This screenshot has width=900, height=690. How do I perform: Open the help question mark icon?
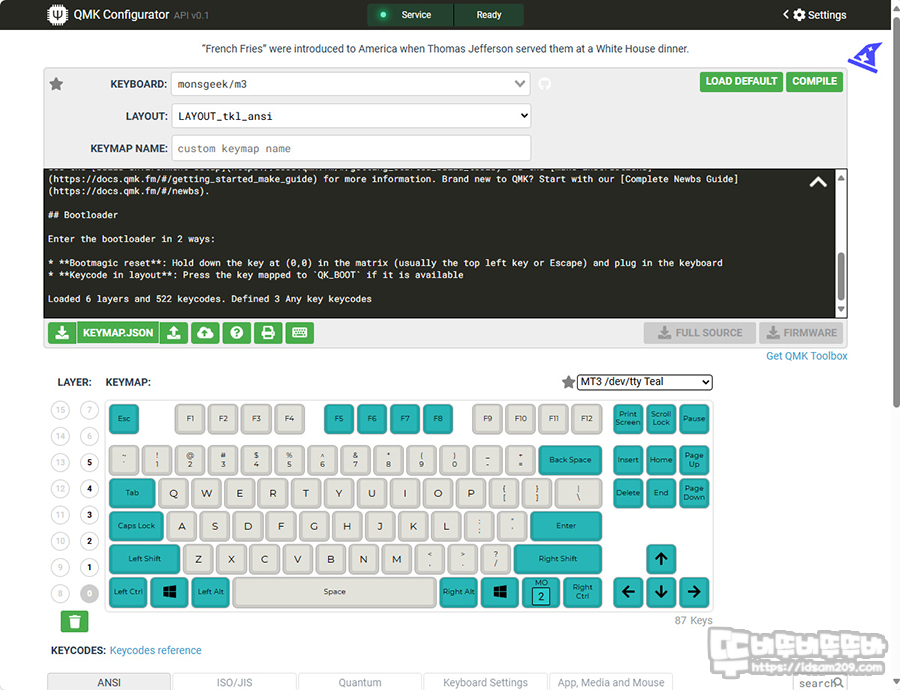pos(236,333)
